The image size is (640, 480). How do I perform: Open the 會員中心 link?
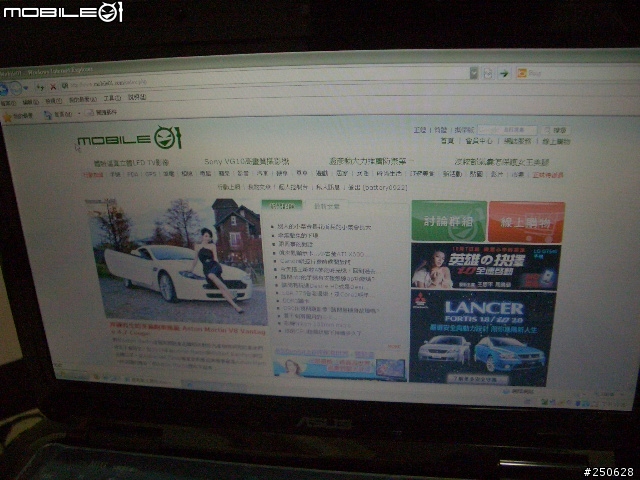coord(479,141)
